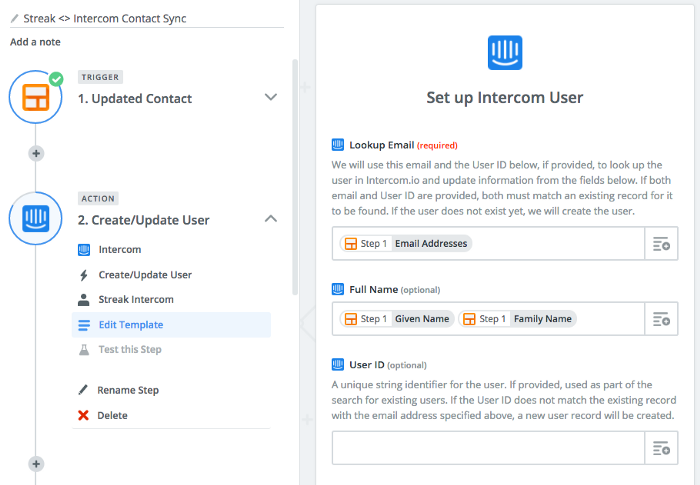Click the red X Delete icon
Viewport: 700px width, 485px height.
(83, 415)
